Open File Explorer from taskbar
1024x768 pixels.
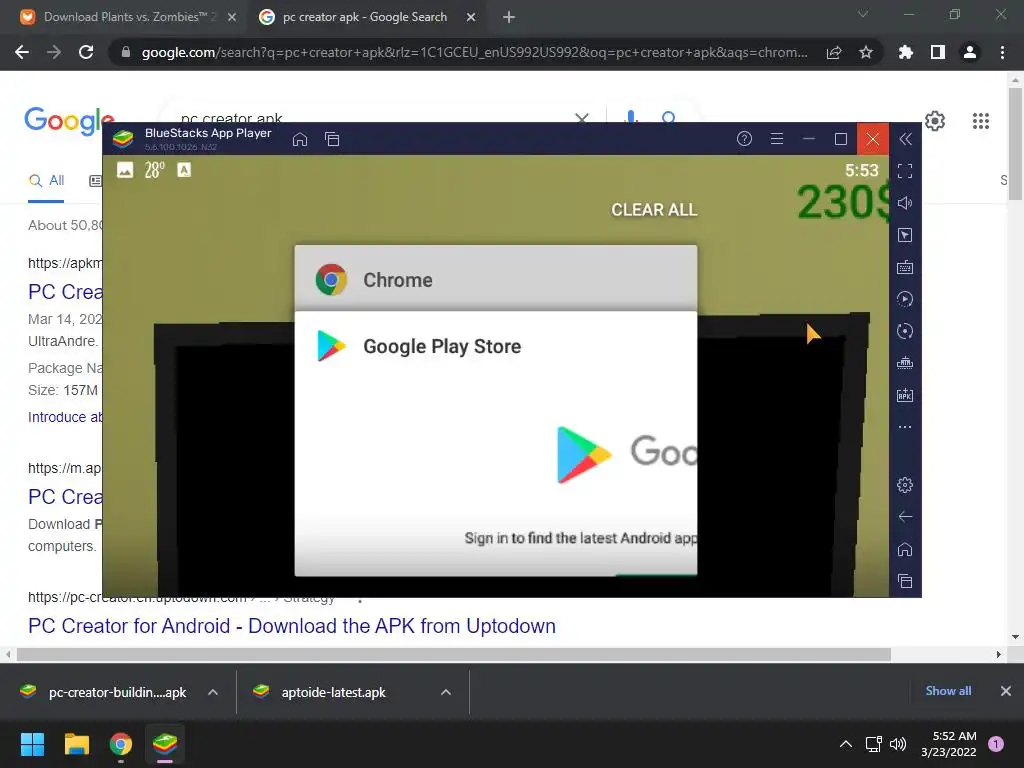click(x=76, y=744)
